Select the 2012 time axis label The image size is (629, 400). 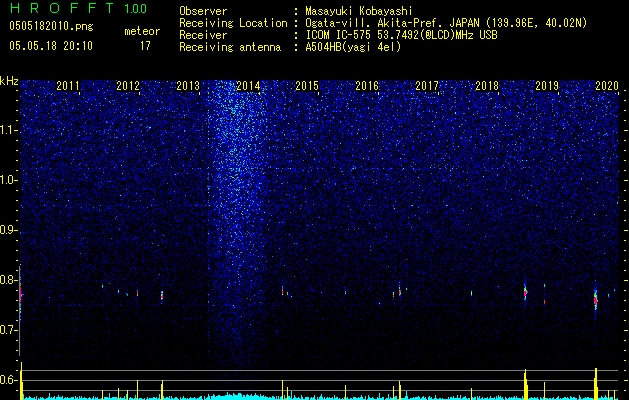click(x=128, y=85)
